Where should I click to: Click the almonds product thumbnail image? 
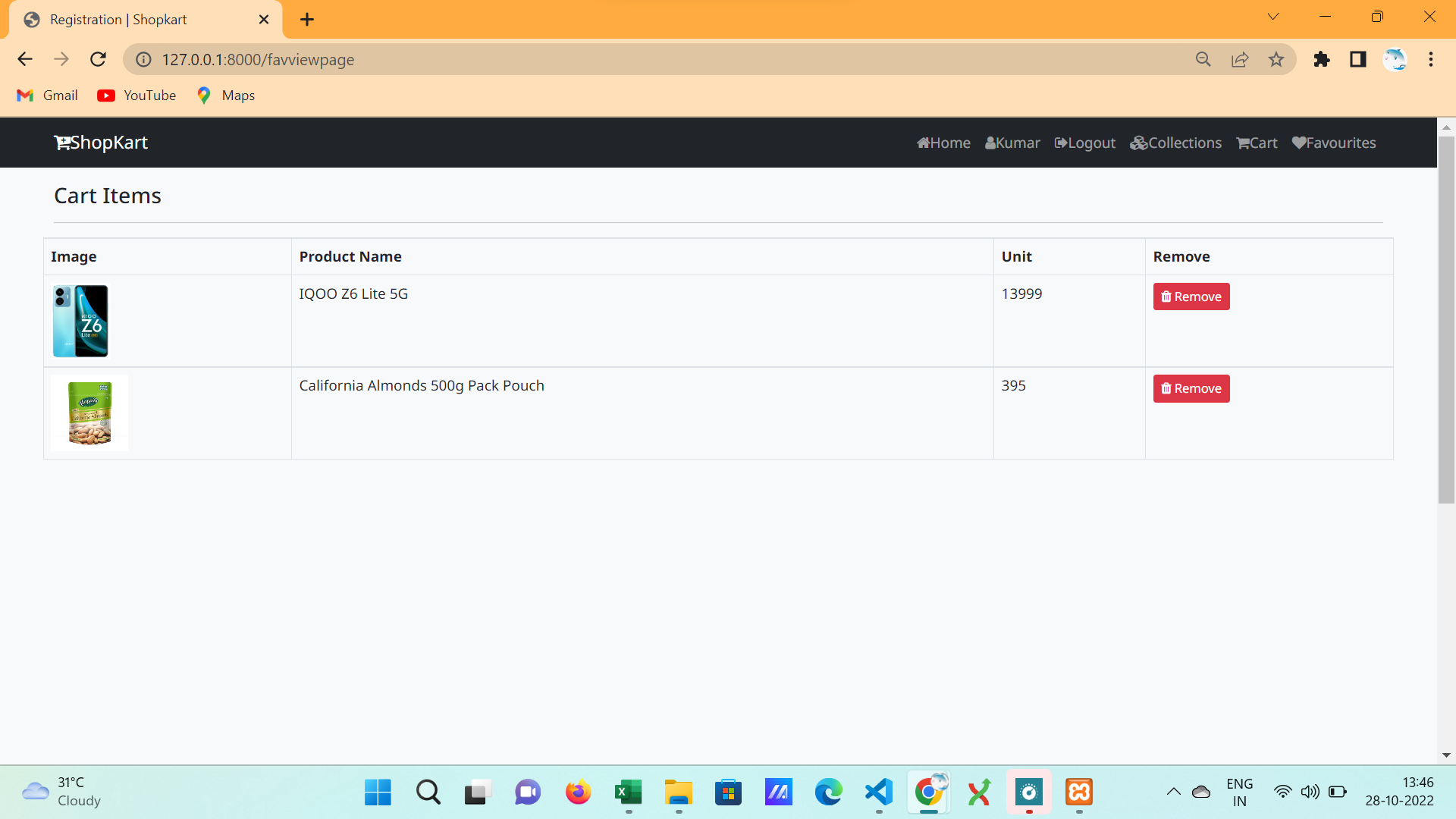click(x=89, y=413)
